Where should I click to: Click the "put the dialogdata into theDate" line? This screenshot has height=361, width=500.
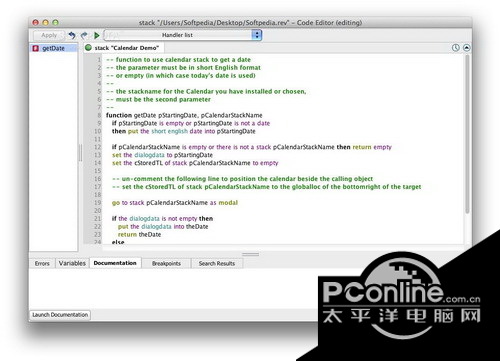point(163,227)
